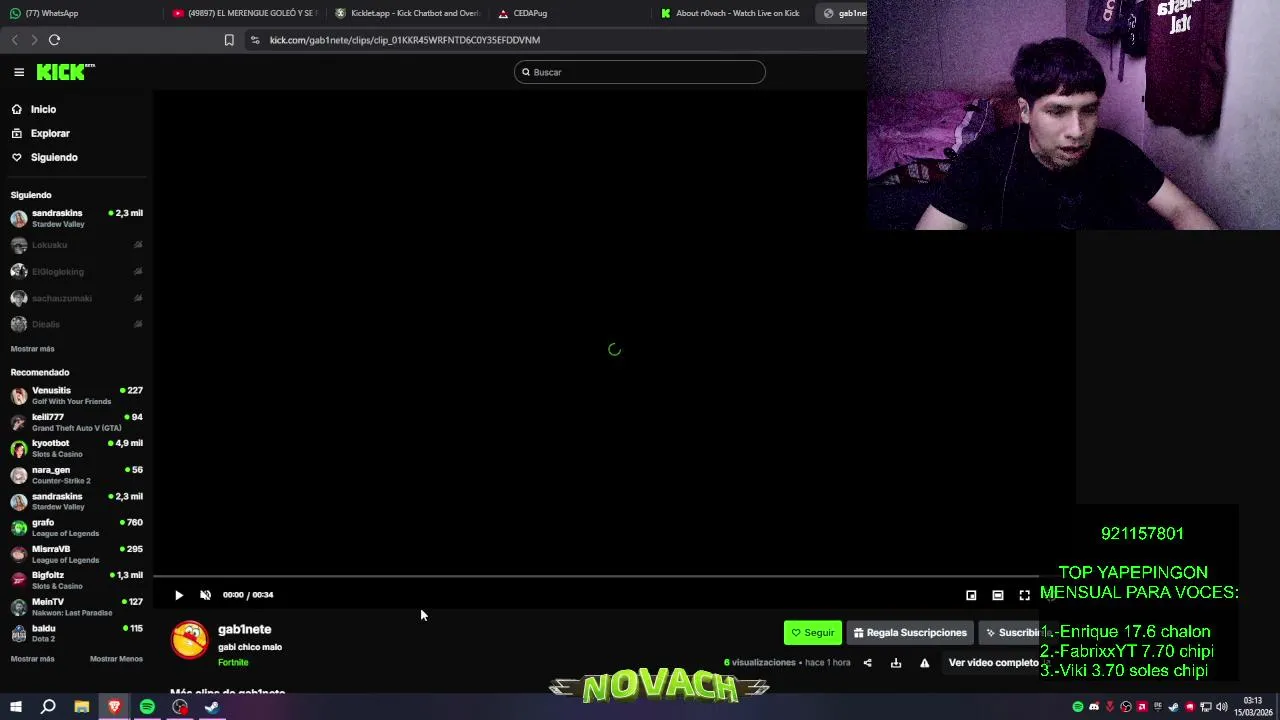Expand Mostrar más under Recomendado
This screenshot has width=1280, height=720.
[32, 659]
